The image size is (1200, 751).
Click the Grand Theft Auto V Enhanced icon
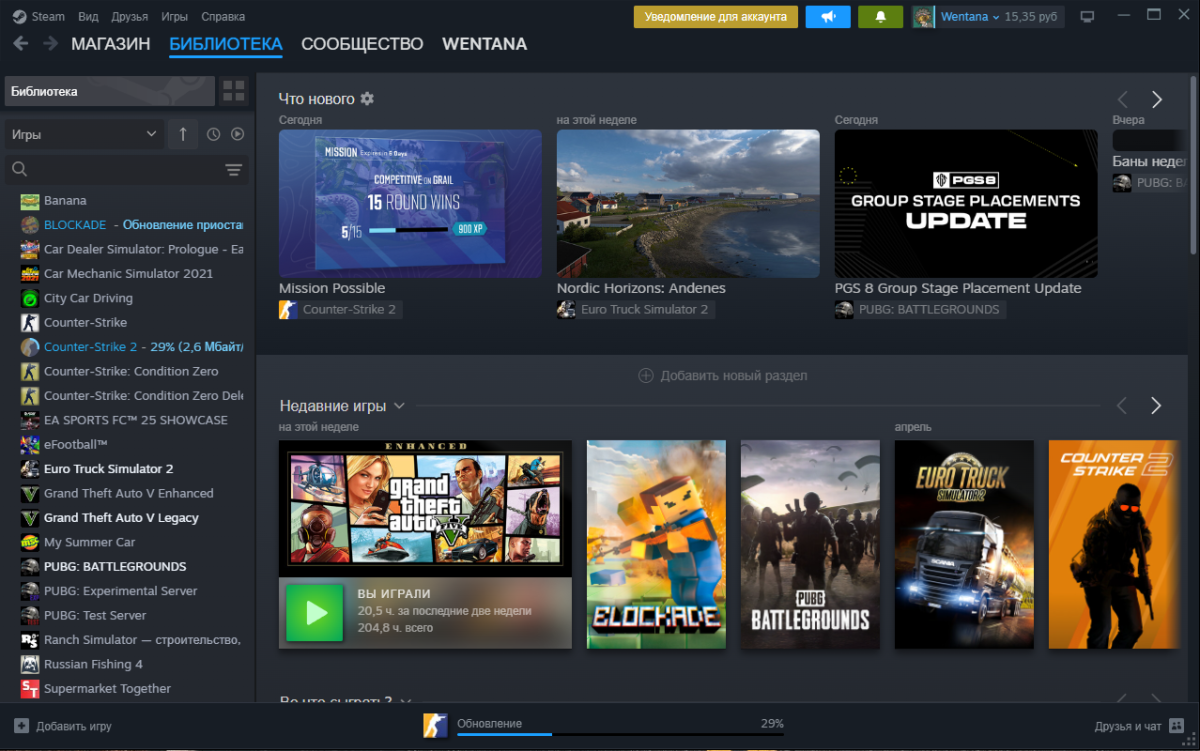pos(29,493)
